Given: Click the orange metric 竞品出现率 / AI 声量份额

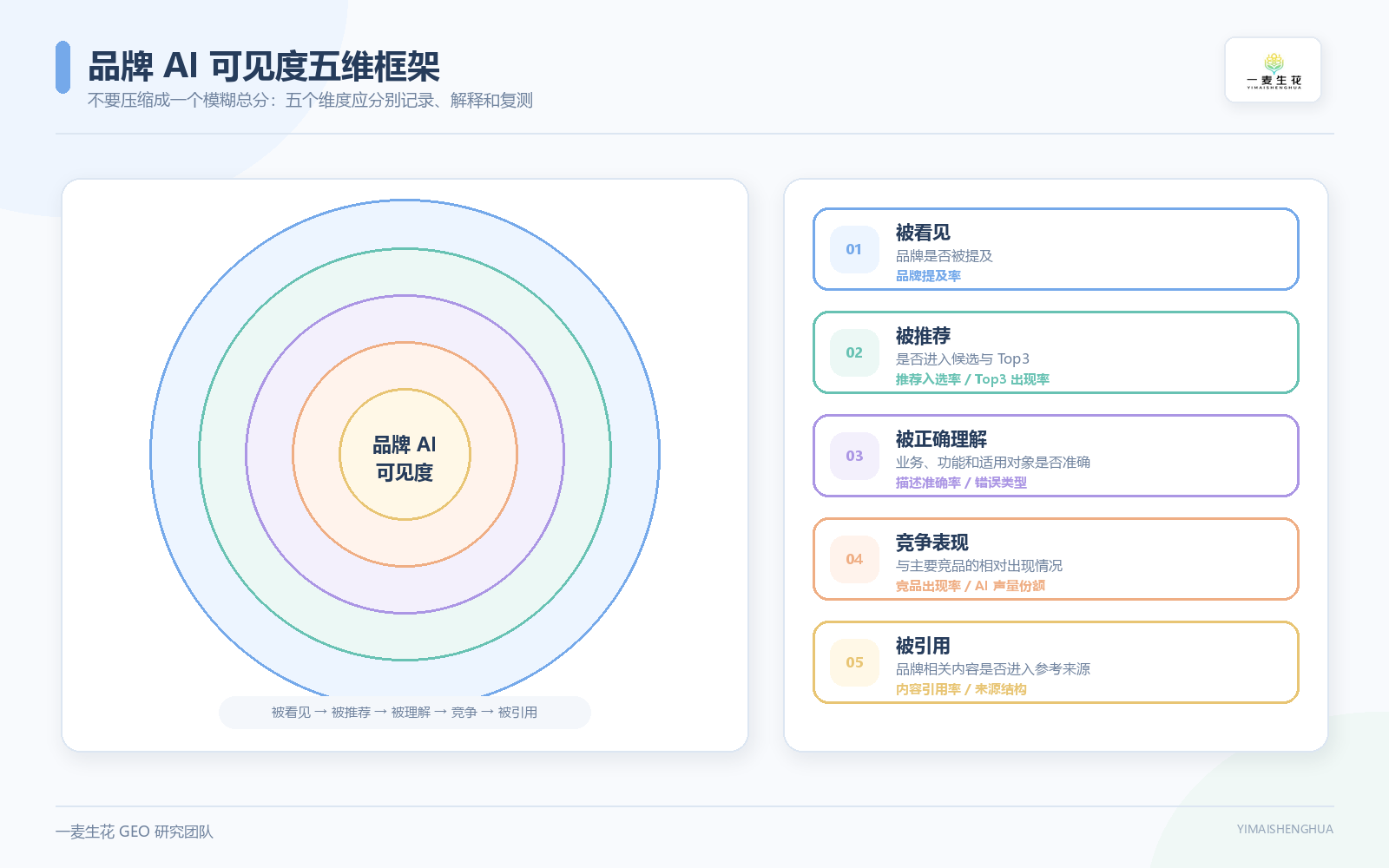Looking at the screenshot, I should 971,586.
